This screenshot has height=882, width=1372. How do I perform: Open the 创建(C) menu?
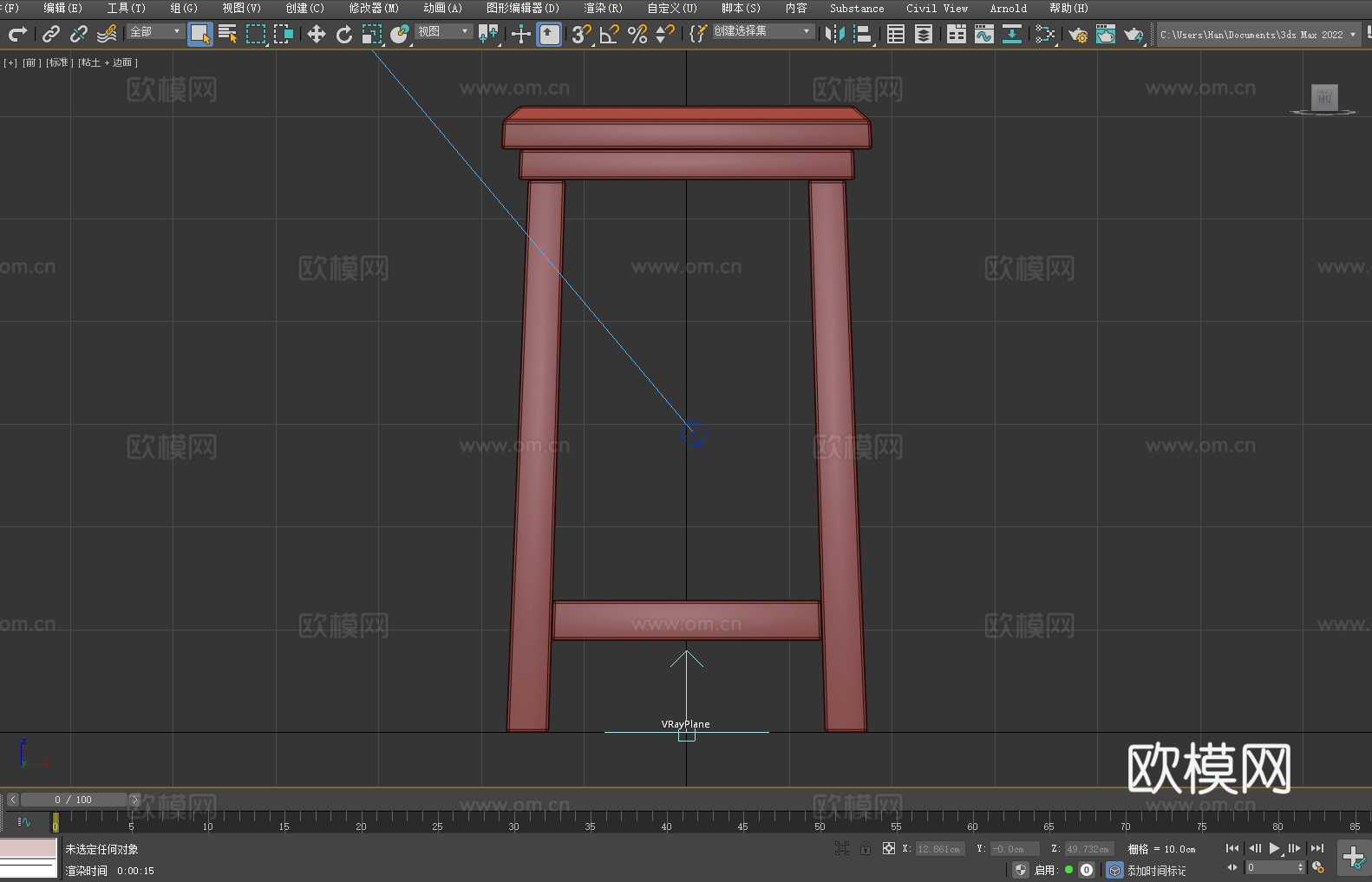pyautogui.click(x=304, y=8)
